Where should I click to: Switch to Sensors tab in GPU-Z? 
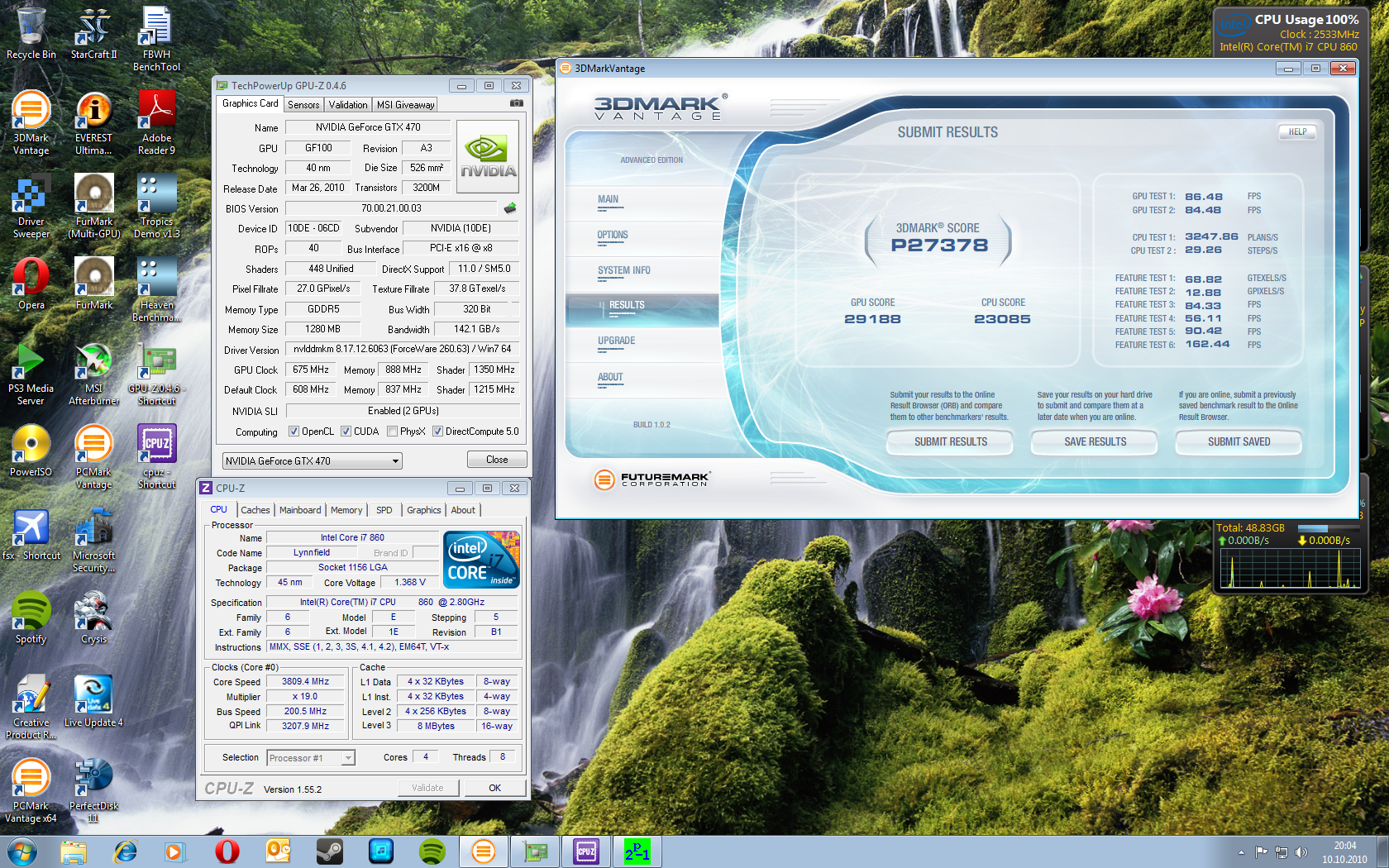[x=303, y=105]
